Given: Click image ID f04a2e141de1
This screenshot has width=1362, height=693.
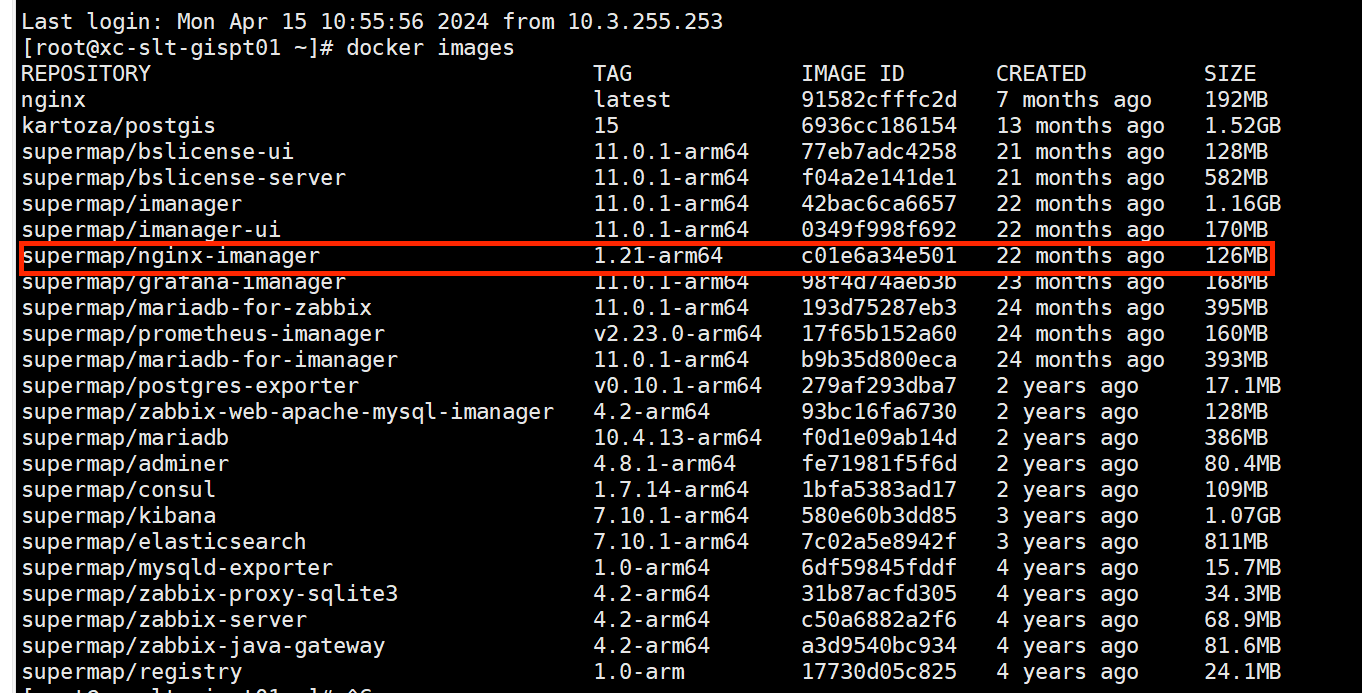Looking at the screenshot, I should (879, 178).
